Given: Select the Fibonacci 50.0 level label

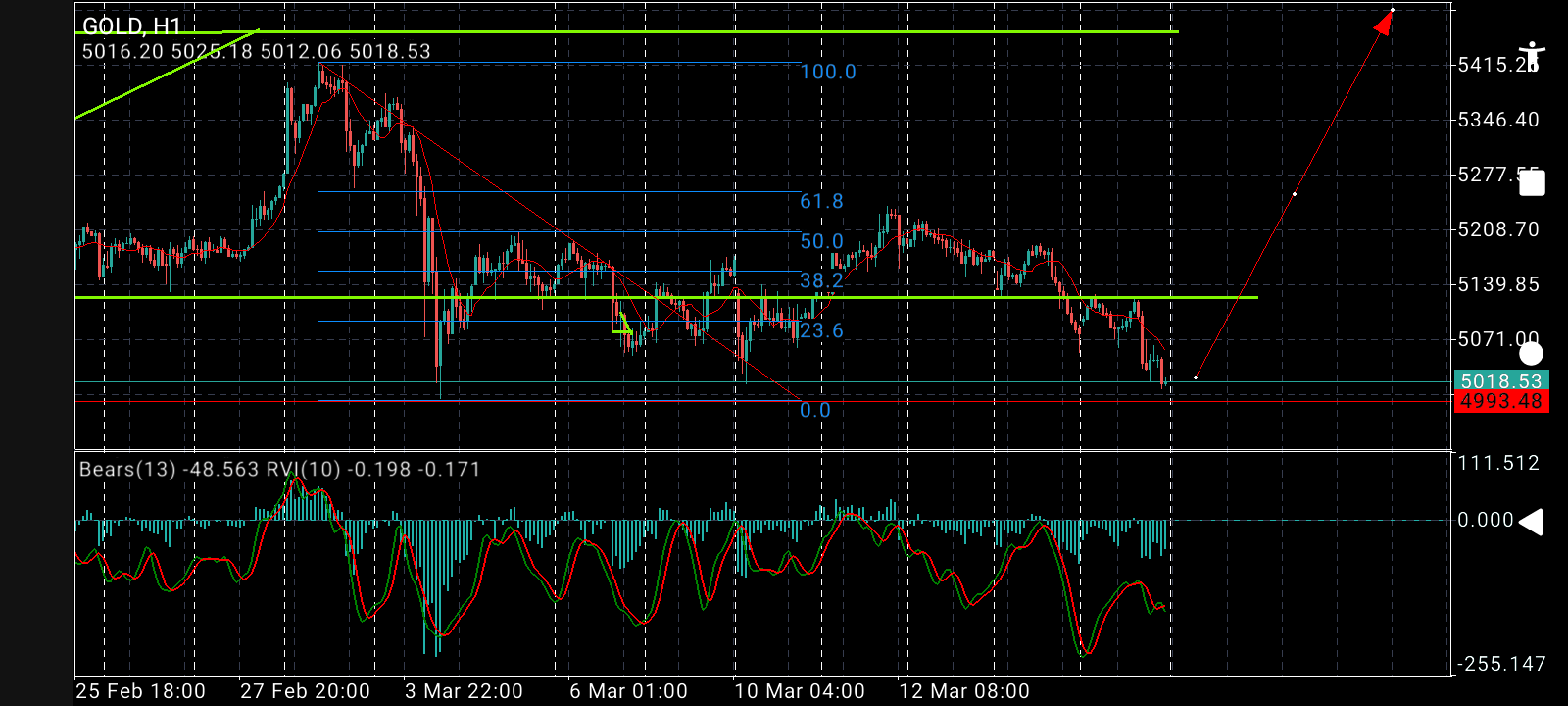Looking at the screenshot, I should point(821,241).
